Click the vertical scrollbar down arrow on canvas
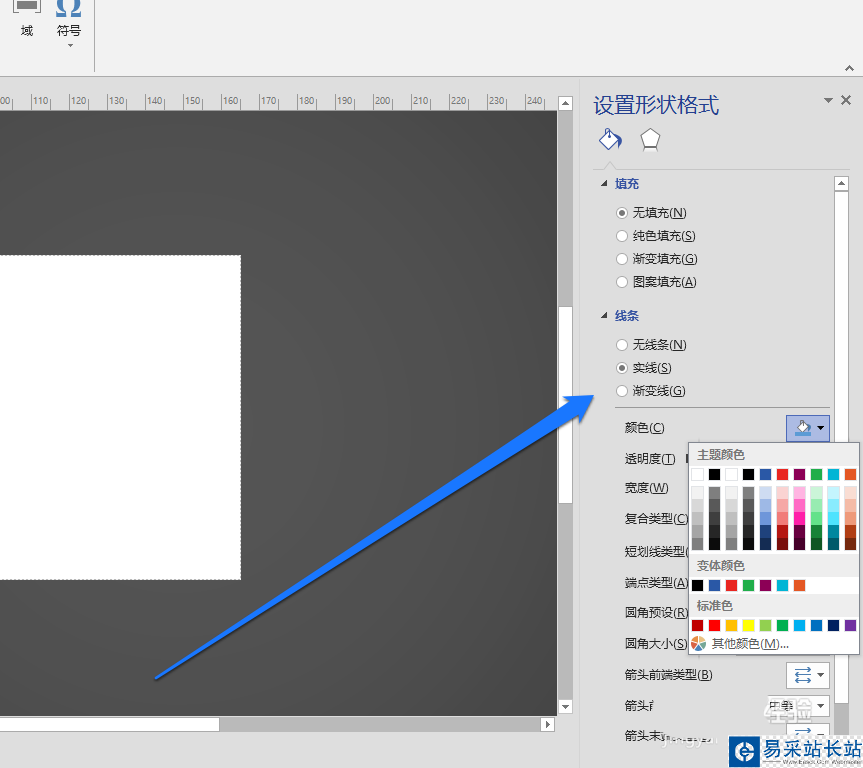 [x=565, y=706]
